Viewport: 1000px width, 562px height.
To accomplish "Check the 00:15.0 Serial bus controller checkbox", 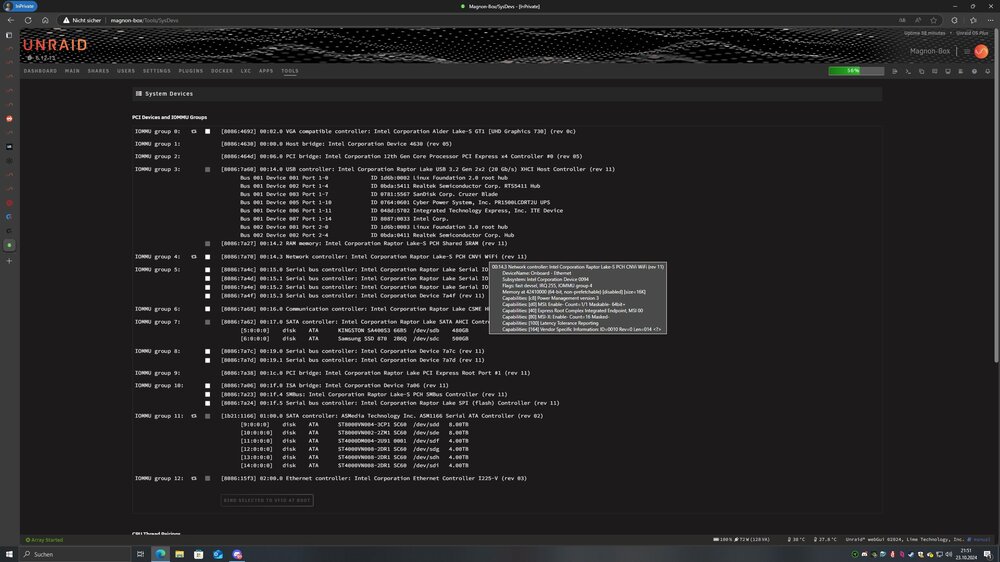I will (x=207, y=270).
